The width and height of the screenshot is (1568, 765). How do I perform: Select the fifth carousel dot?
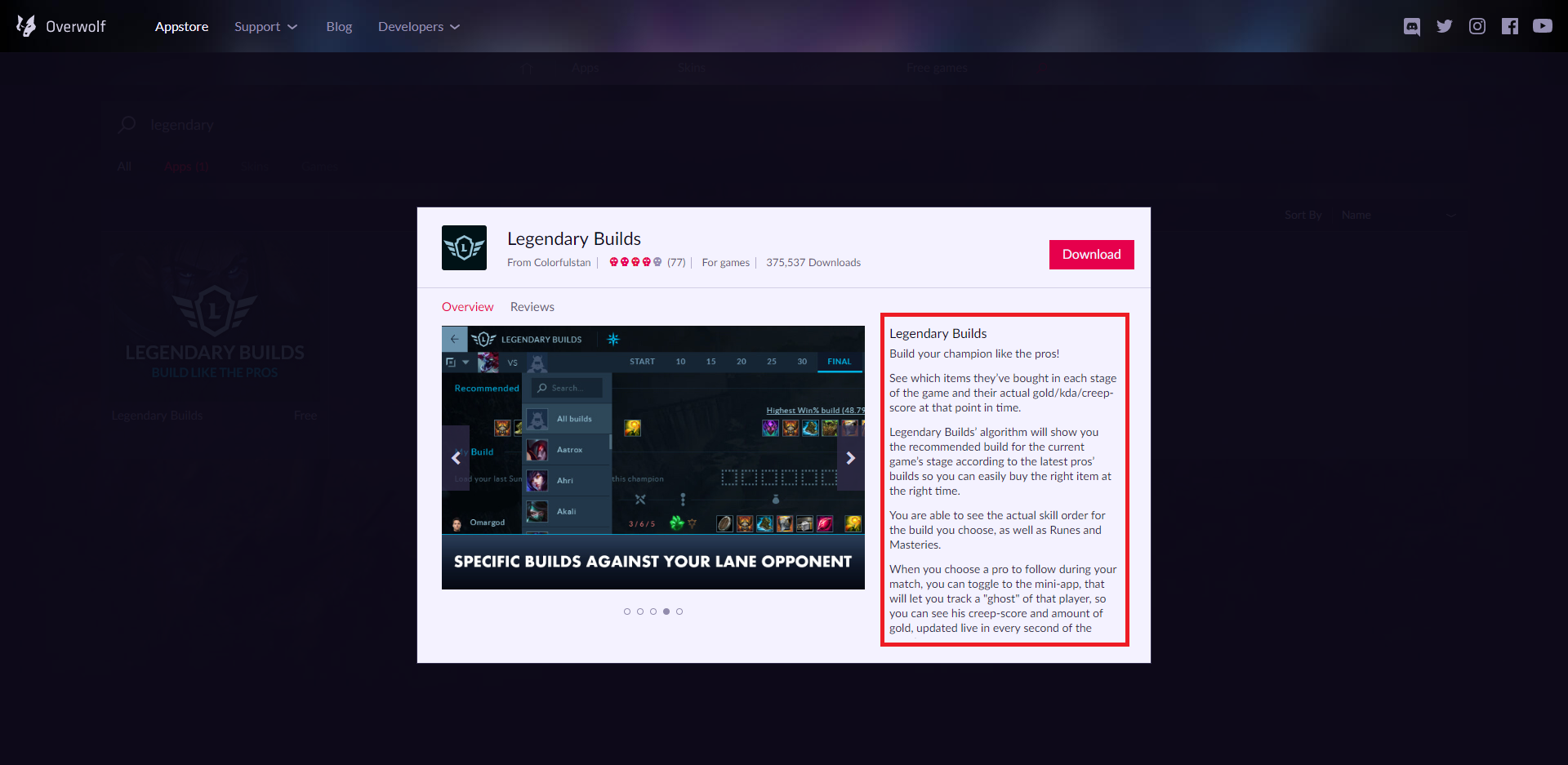[679, 612]
